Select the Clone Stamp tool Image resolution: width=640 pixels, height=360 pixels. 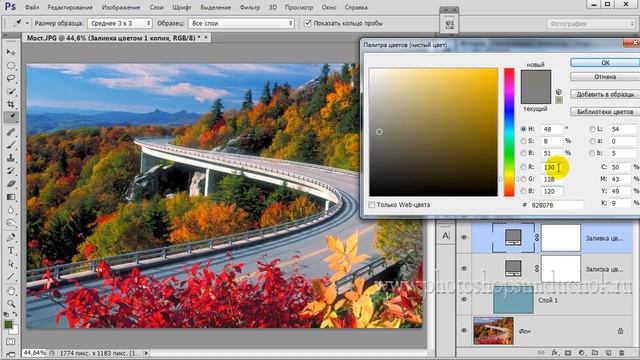tap(11, 158)
